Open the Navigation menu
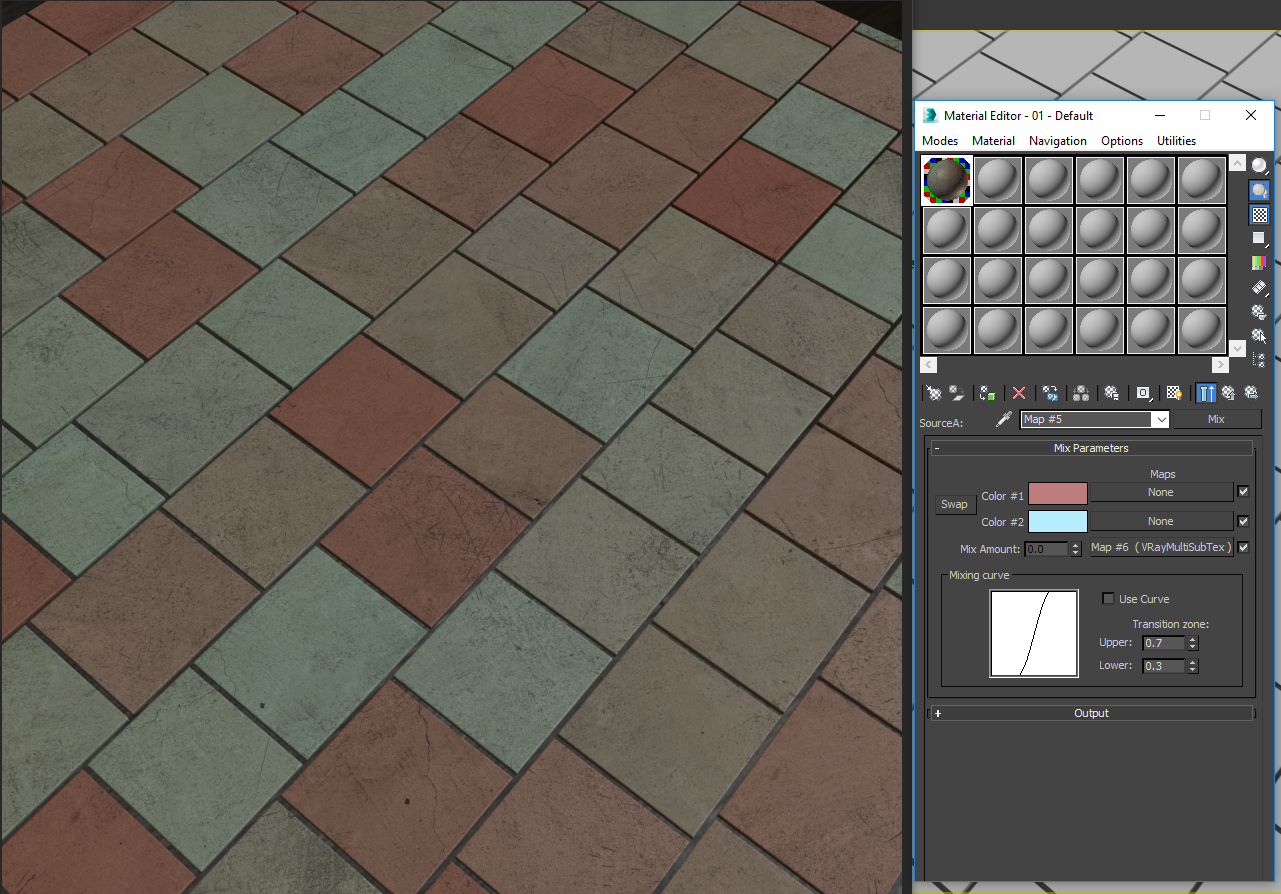 [1058, 141]
